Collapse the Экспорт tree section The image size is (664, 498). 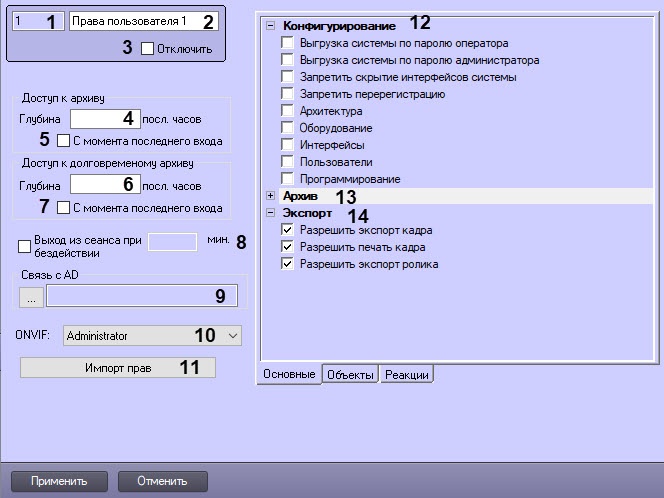click(x=270, y=213)
